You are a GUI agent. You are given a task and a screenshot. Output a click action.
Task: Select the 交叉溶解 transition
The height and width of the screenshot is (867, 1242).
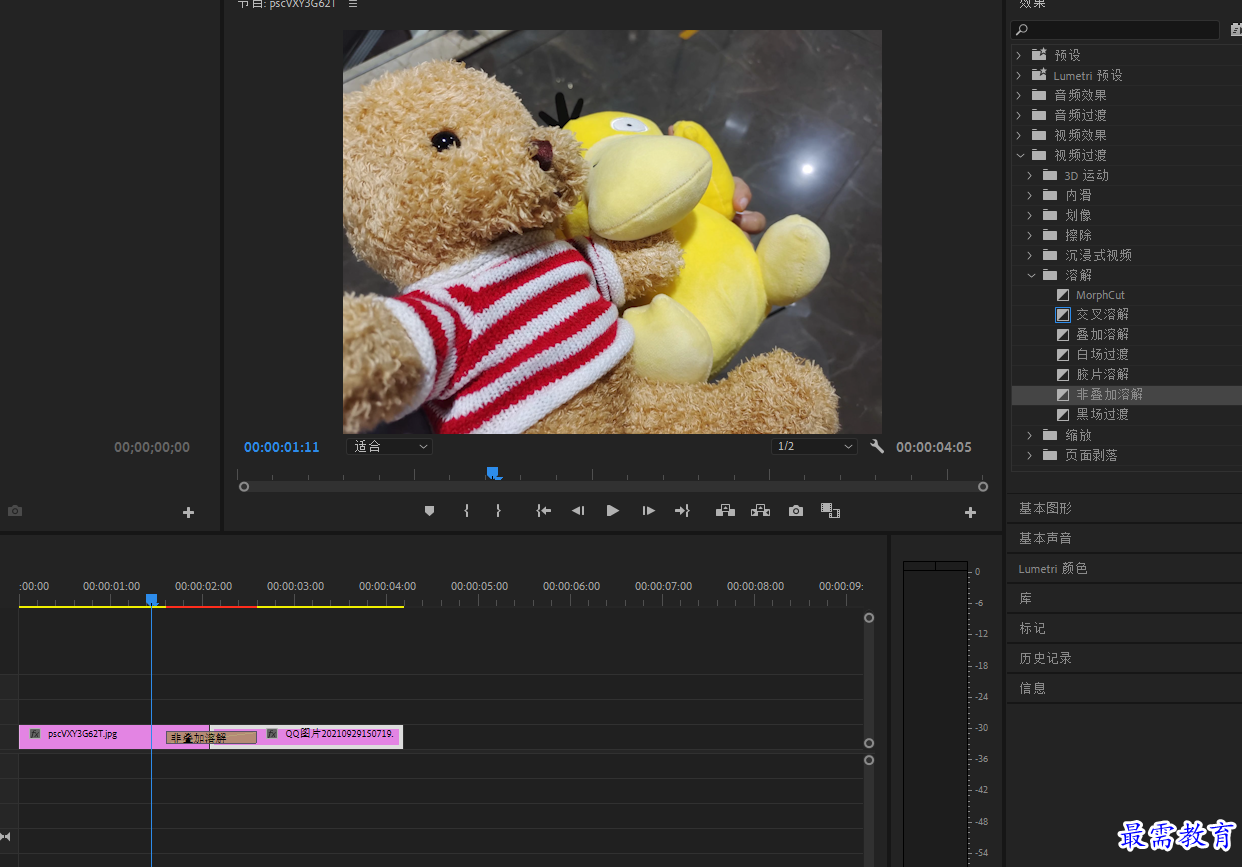click(x=1102, y=315)
